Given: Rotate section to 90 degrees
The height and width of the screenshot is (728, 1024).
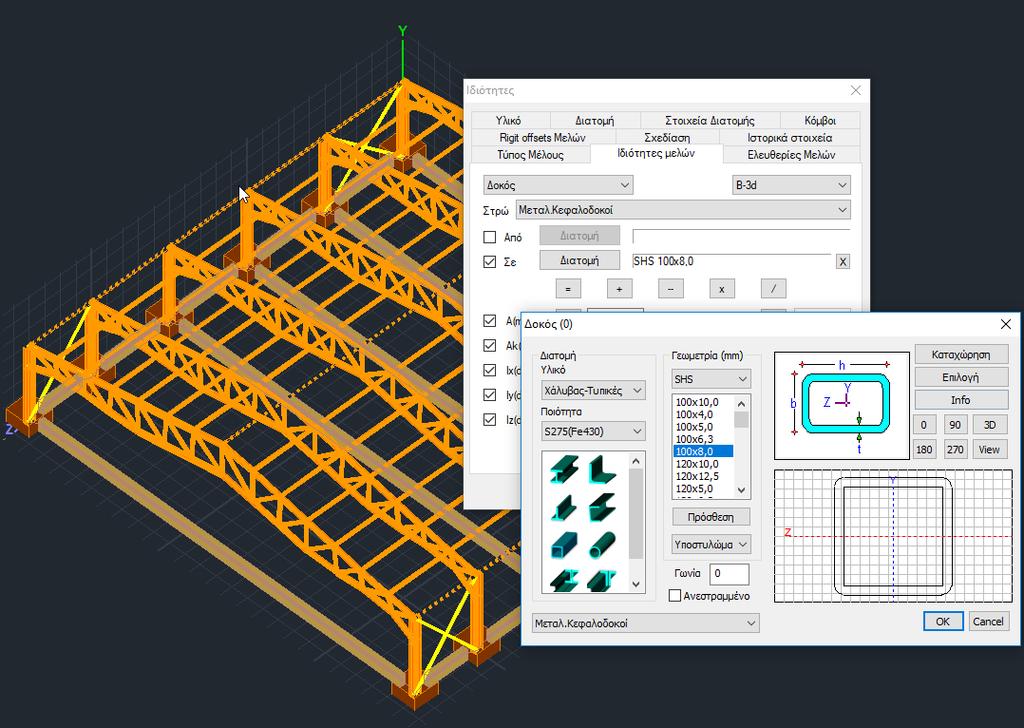Looking at the screenshot, I should (955, 425).
